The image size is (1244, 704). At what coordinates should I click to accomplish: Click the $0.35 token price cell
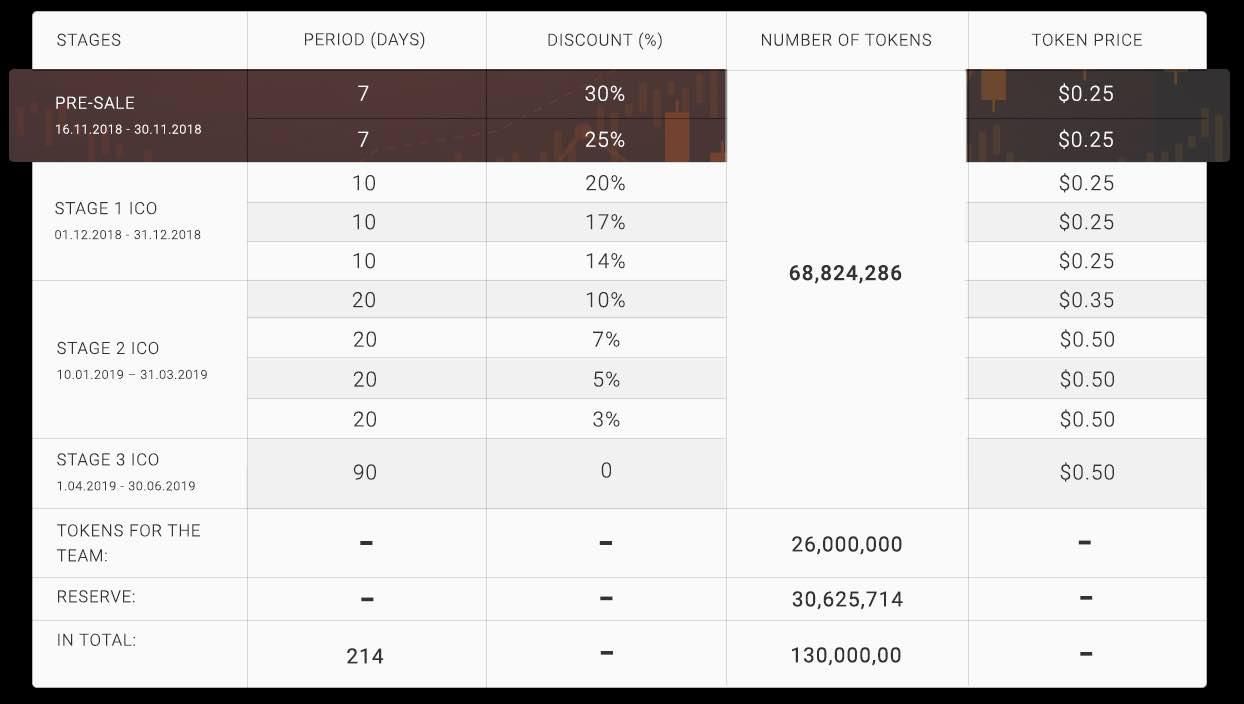[1087, 300]
